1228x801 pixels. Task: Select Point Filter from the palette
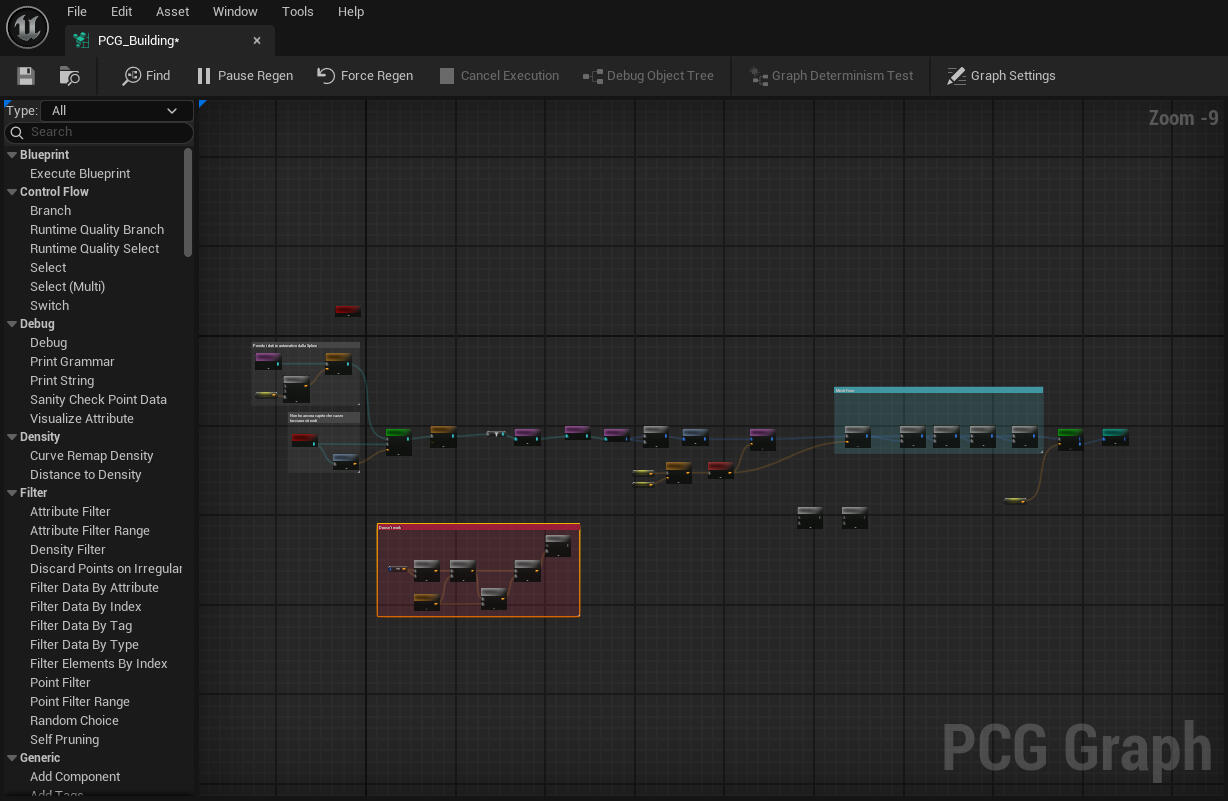click(x=60, y=682)
